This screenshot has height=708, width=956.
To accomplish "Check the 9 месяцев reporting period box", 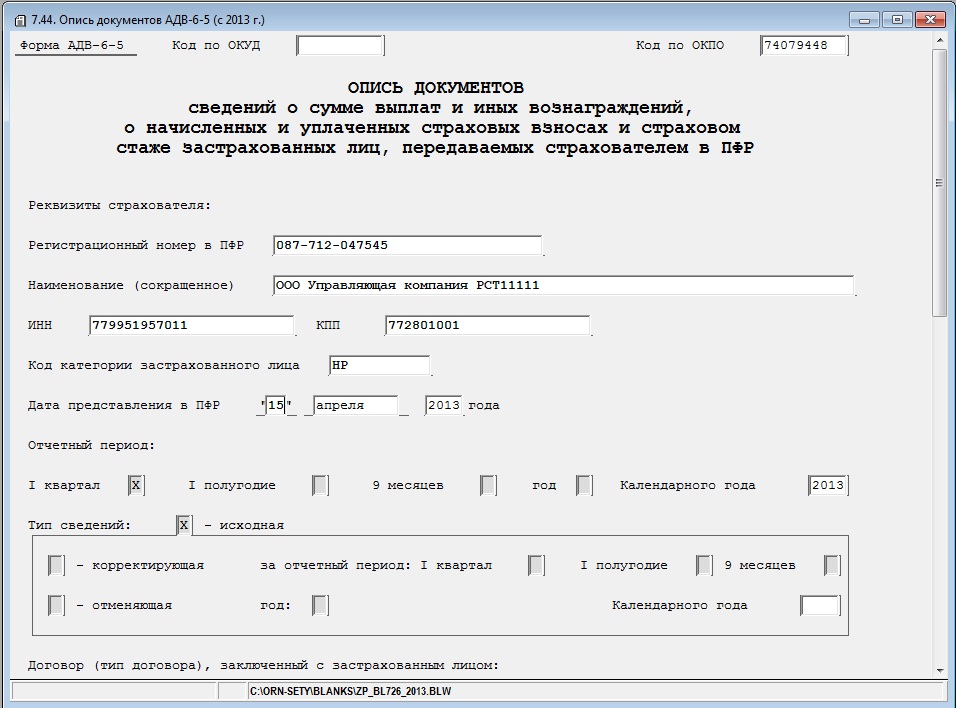I will [488, 485].
